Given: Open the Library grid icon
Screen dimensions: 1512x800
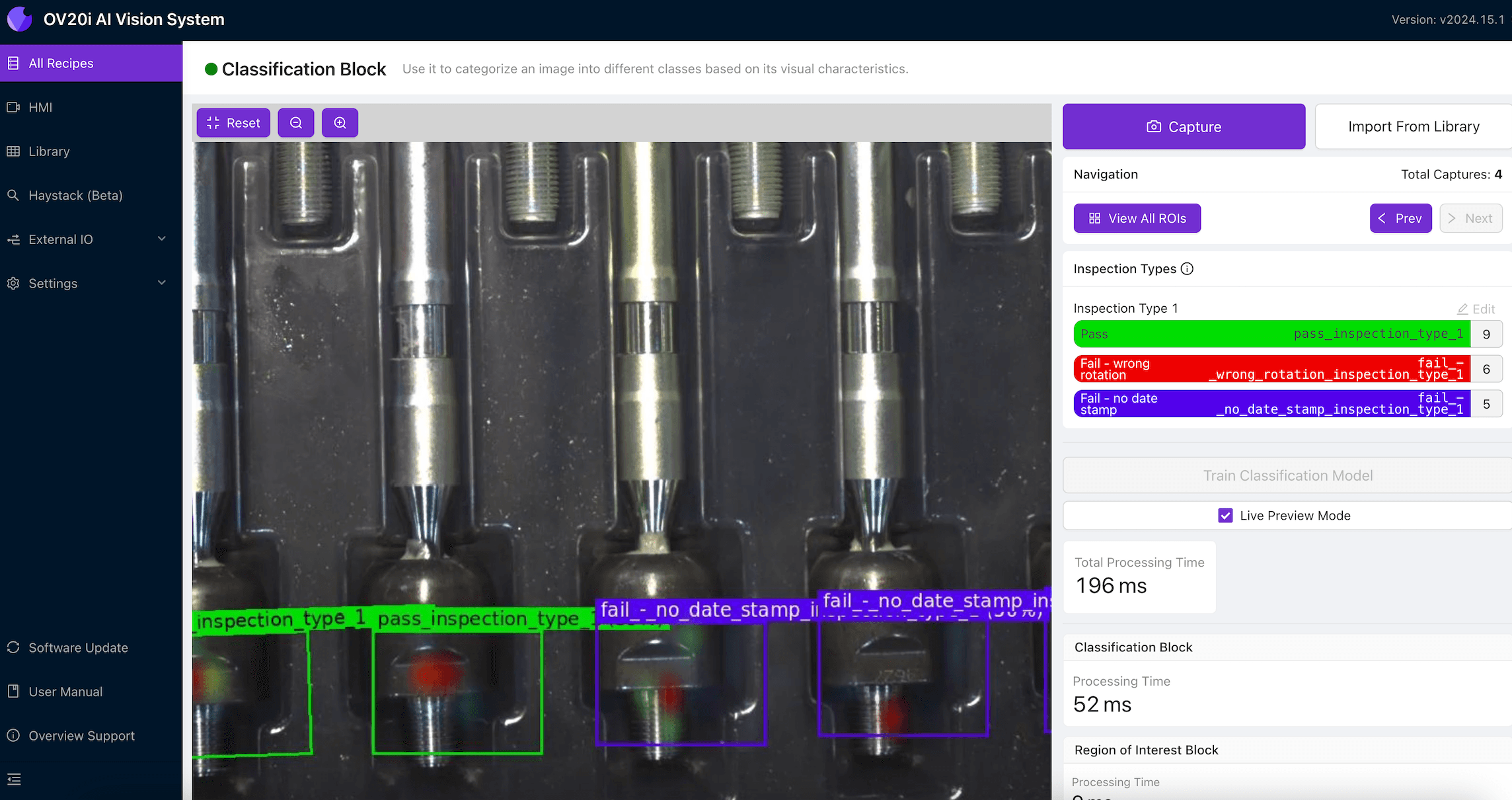Looking at the screenshot, I should click(14, 151).
